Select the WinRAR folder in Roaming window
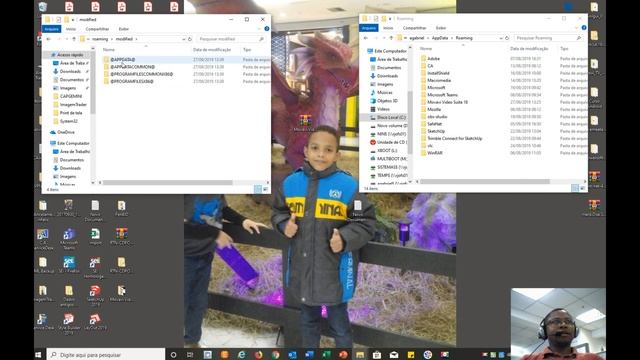Viewport: 640px width, 360px height. pos(435,153)
